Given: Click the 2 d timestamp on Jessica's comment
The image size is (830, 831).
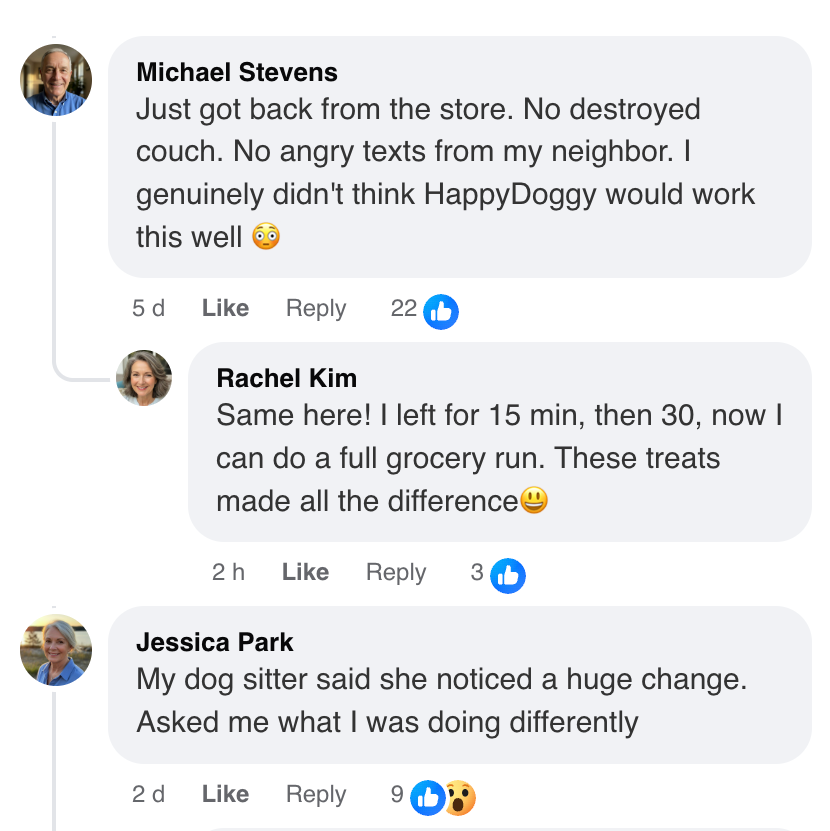Looking at the screenshot, I should [x=148, y=795].
